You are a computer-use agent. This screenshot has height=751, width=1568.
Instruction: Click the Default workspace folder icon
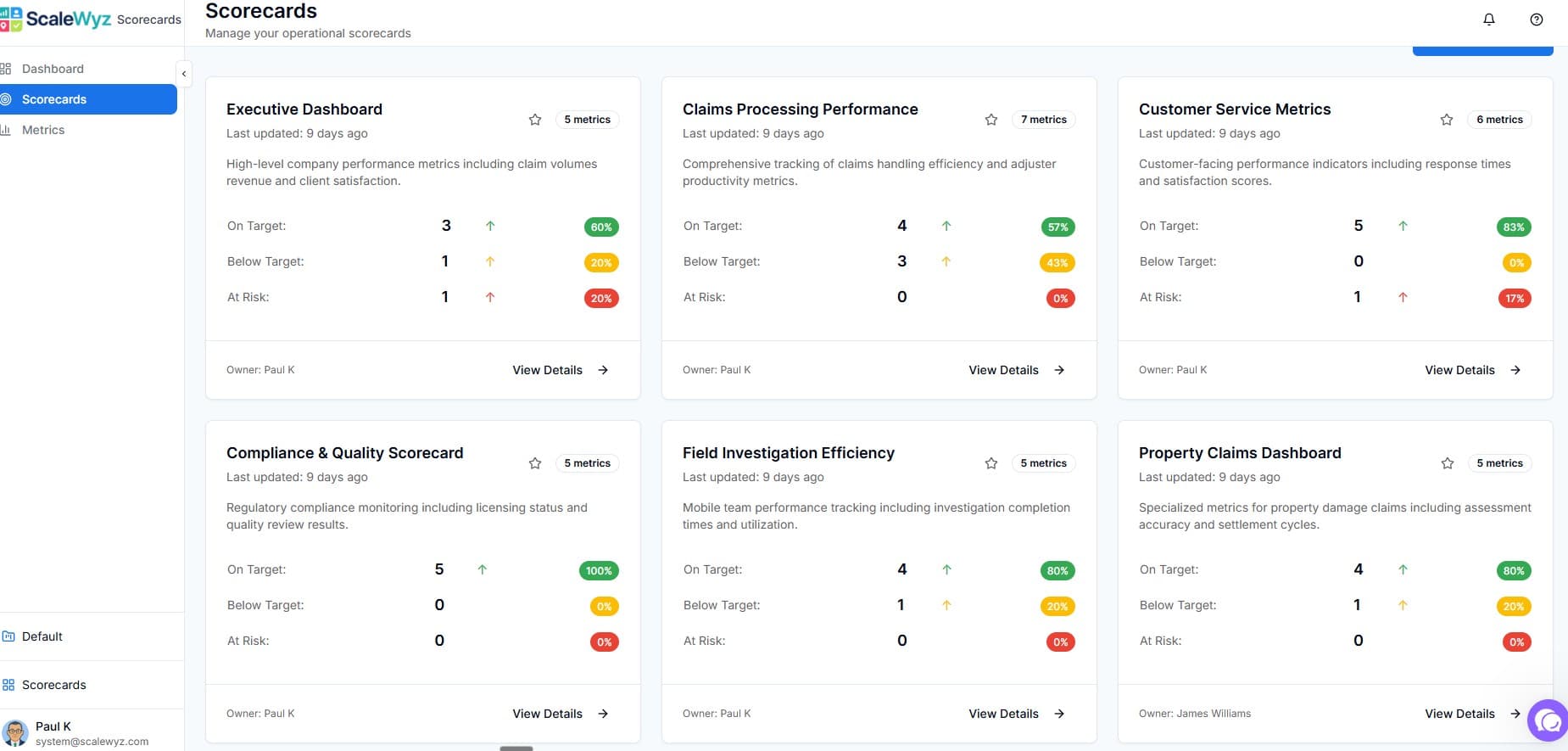tap(8, 636)
